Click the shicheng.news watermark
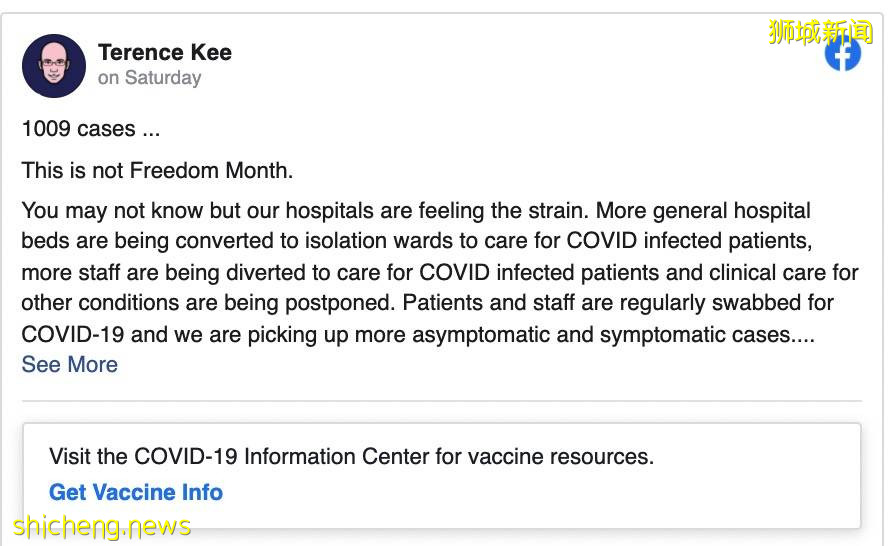Image resolution: width=888 pixels, height=546 pixels. (x=102, y=526)
